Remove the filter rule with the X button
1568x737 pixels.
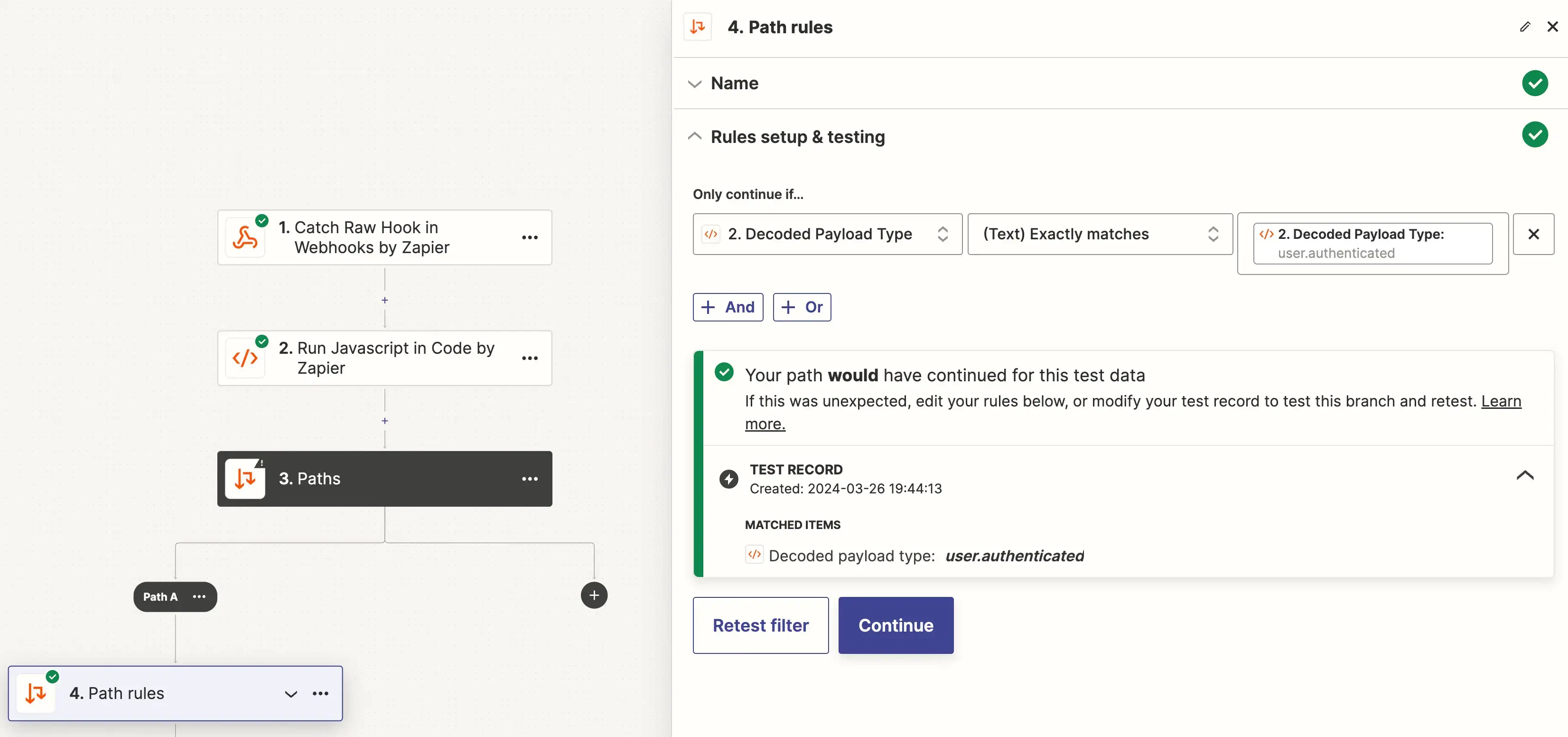pyautogui.click(x=1533, y=234)
